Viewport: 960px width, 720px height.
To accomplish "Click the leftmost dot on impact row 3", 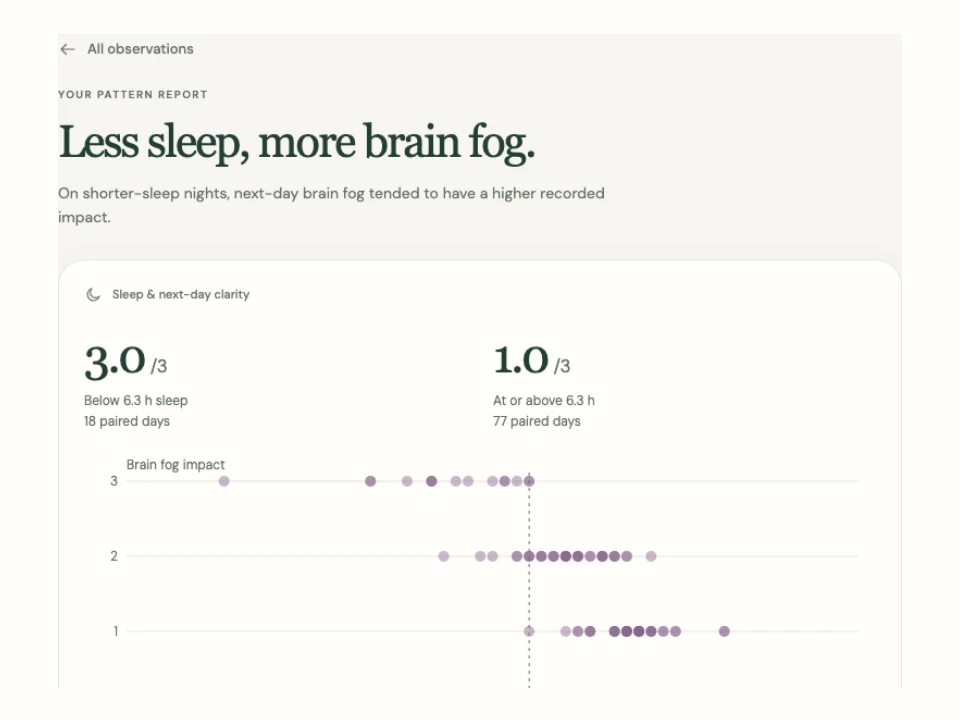I will (224, 481).
